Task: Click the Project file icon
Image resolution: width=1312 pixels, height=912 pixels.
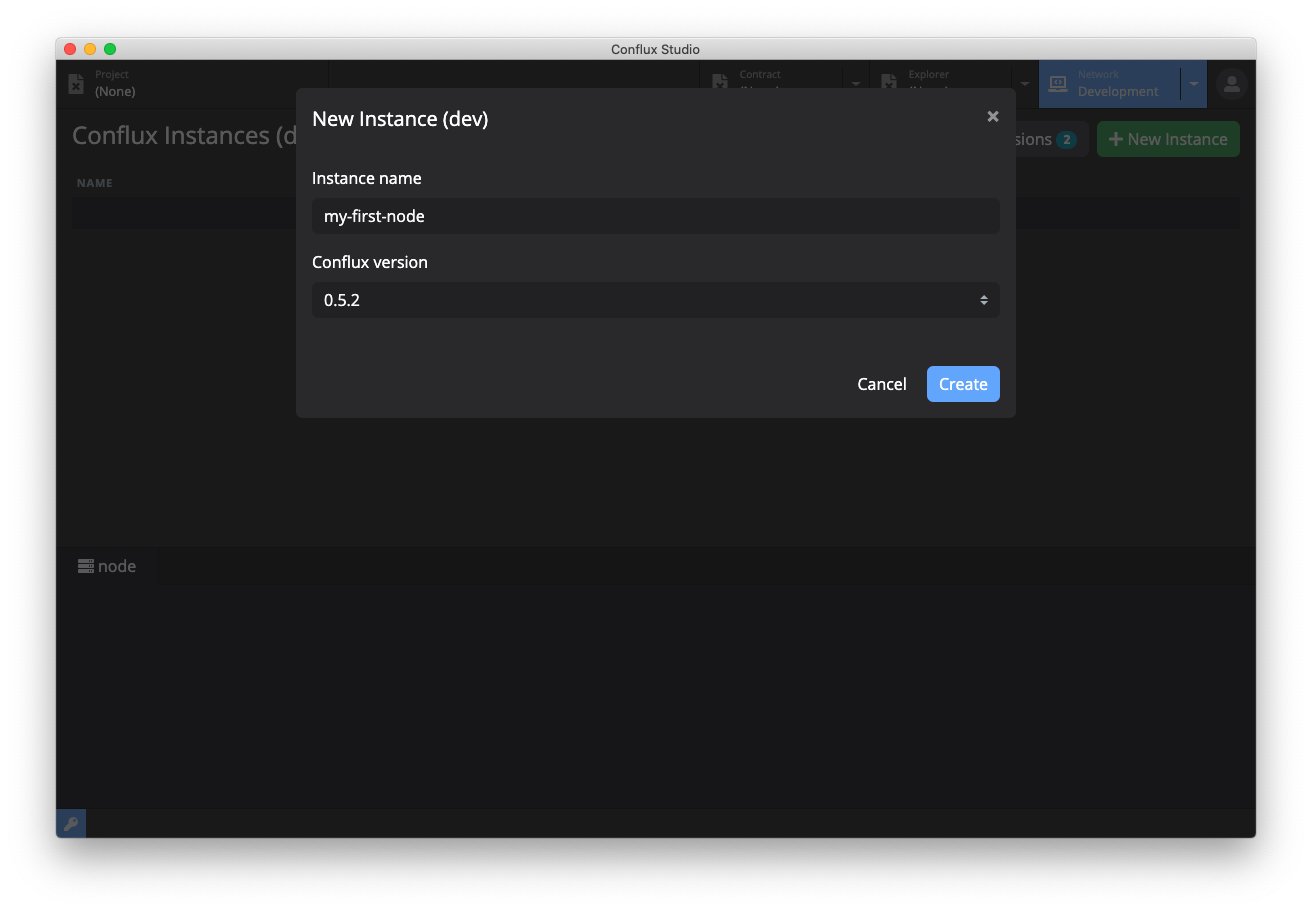Action: pos(76,84)
